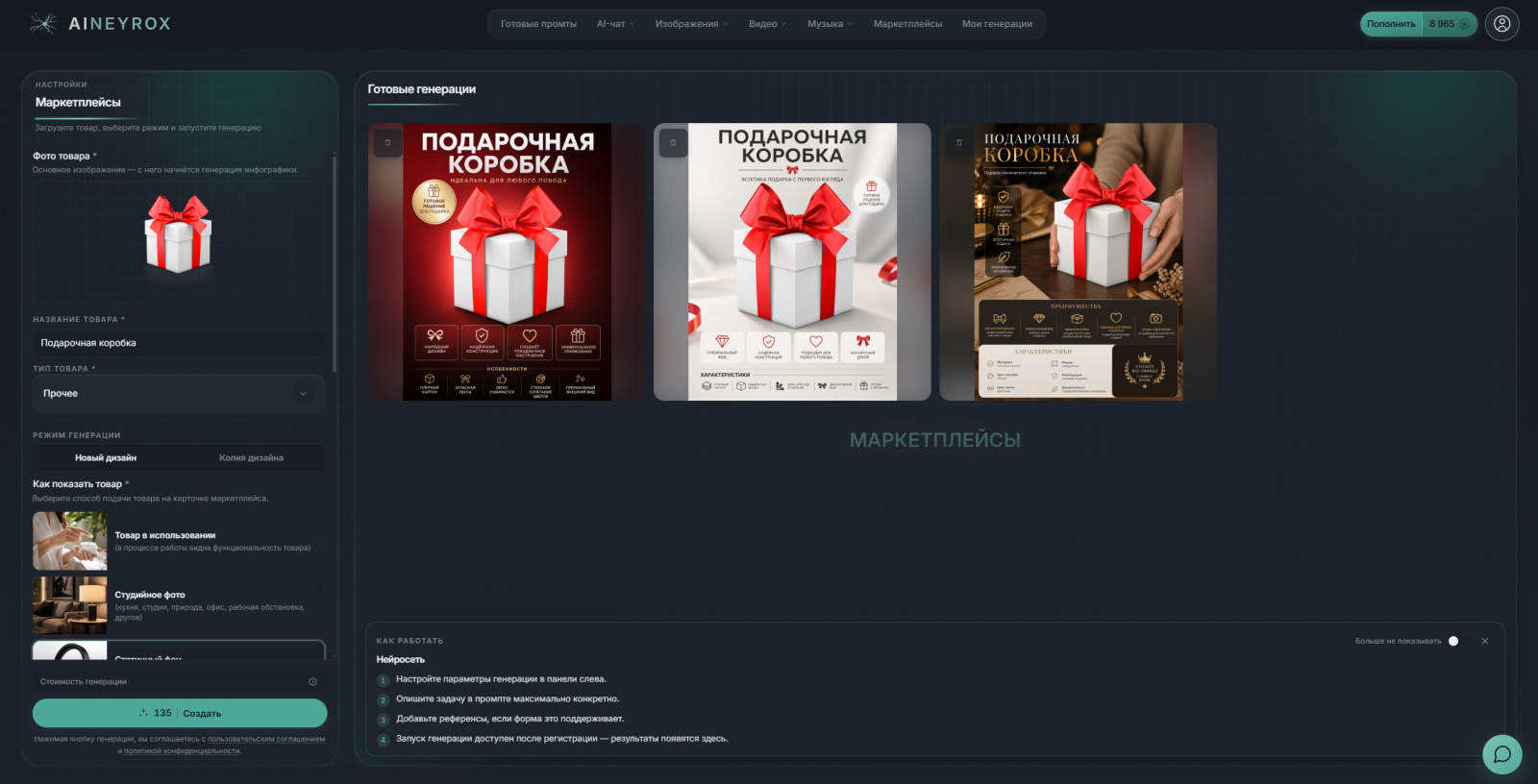This screenshot has width=1538, height=784.
Task: Delete the first red gift box generation
Action: (388, 143)
